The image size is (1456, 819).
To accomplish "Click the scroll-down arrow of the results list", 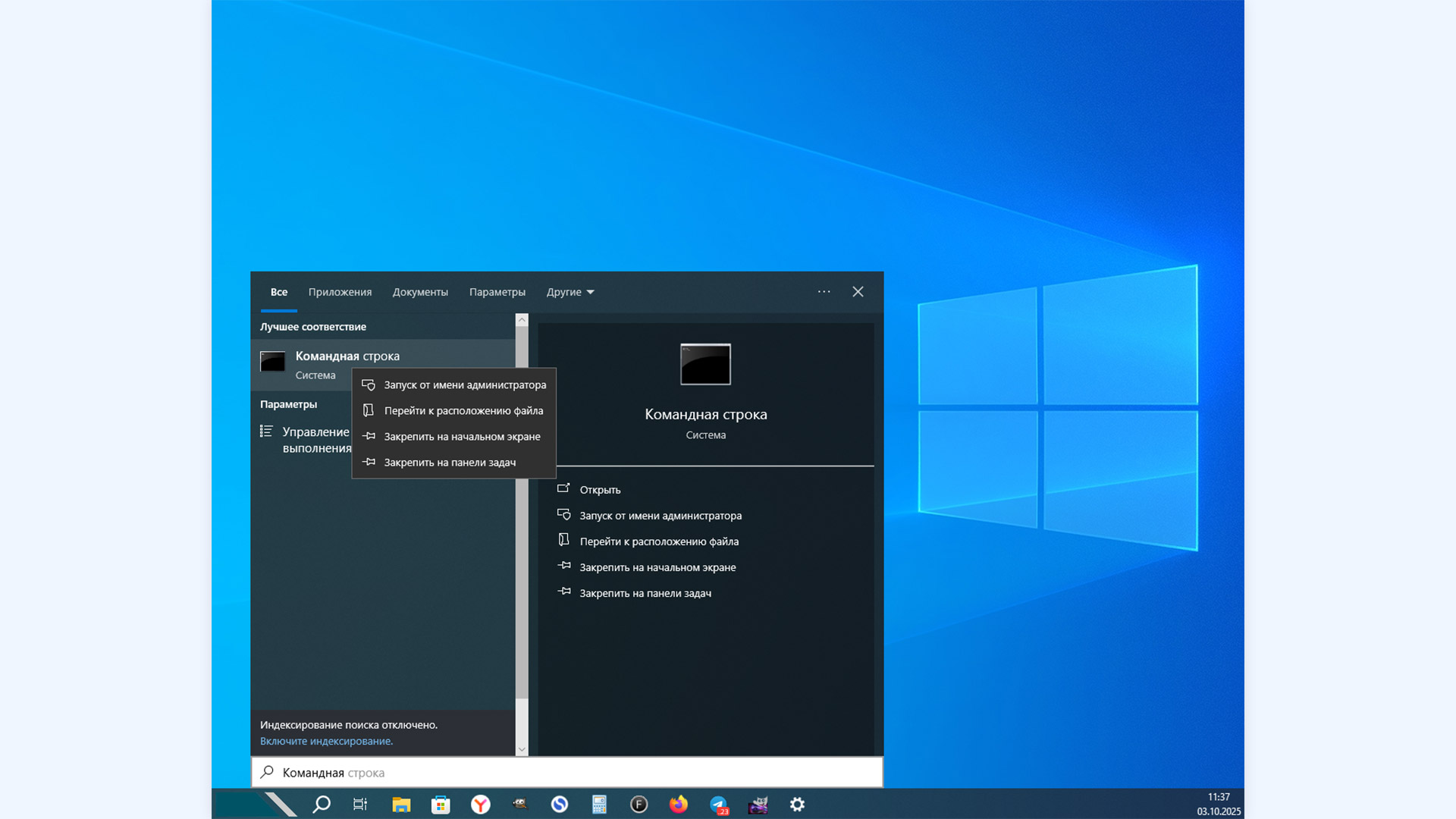I will tap(522, 749).
